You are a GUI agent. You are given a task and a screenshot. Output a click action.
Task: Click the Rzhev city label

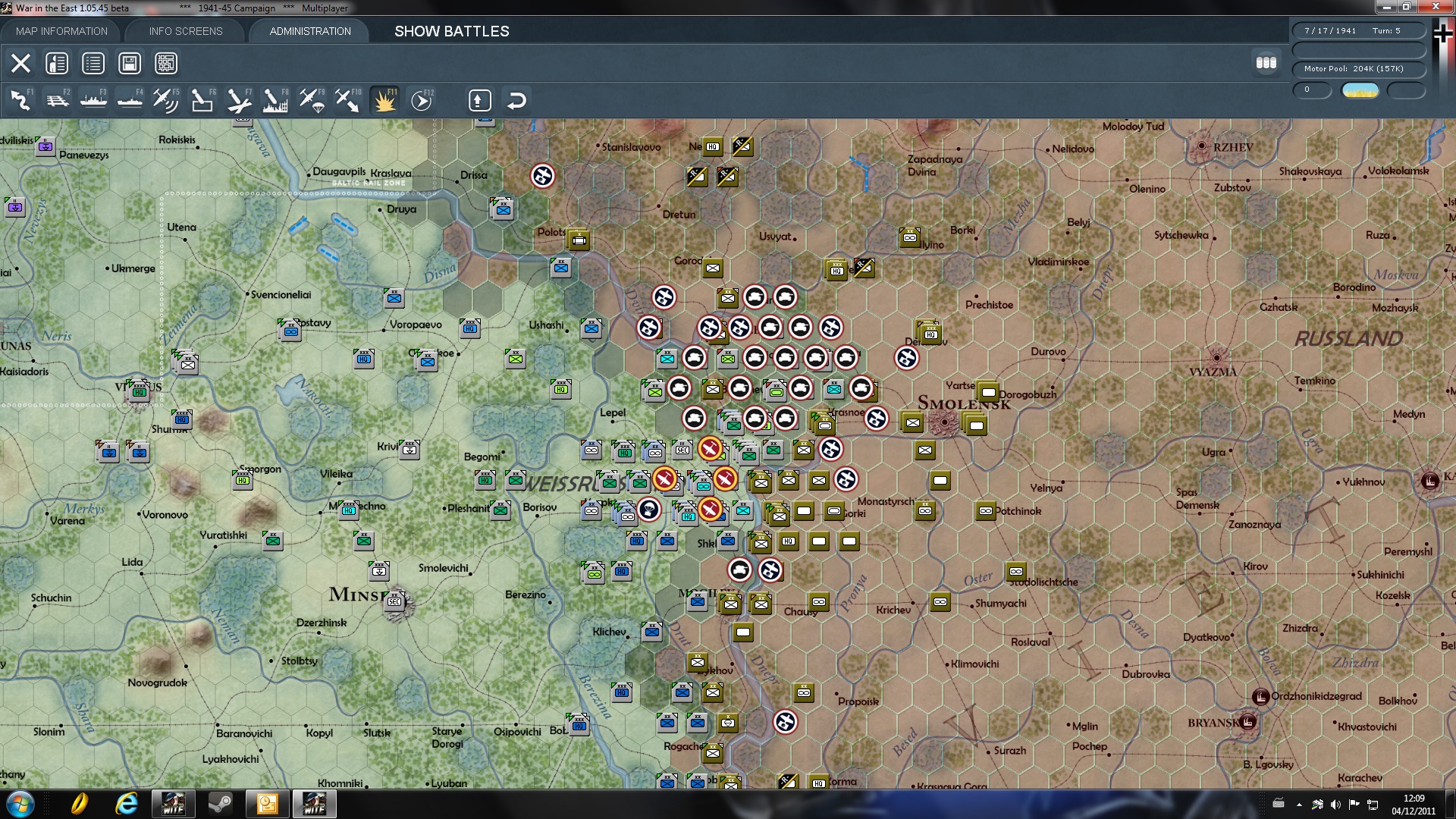[1233, 147]
